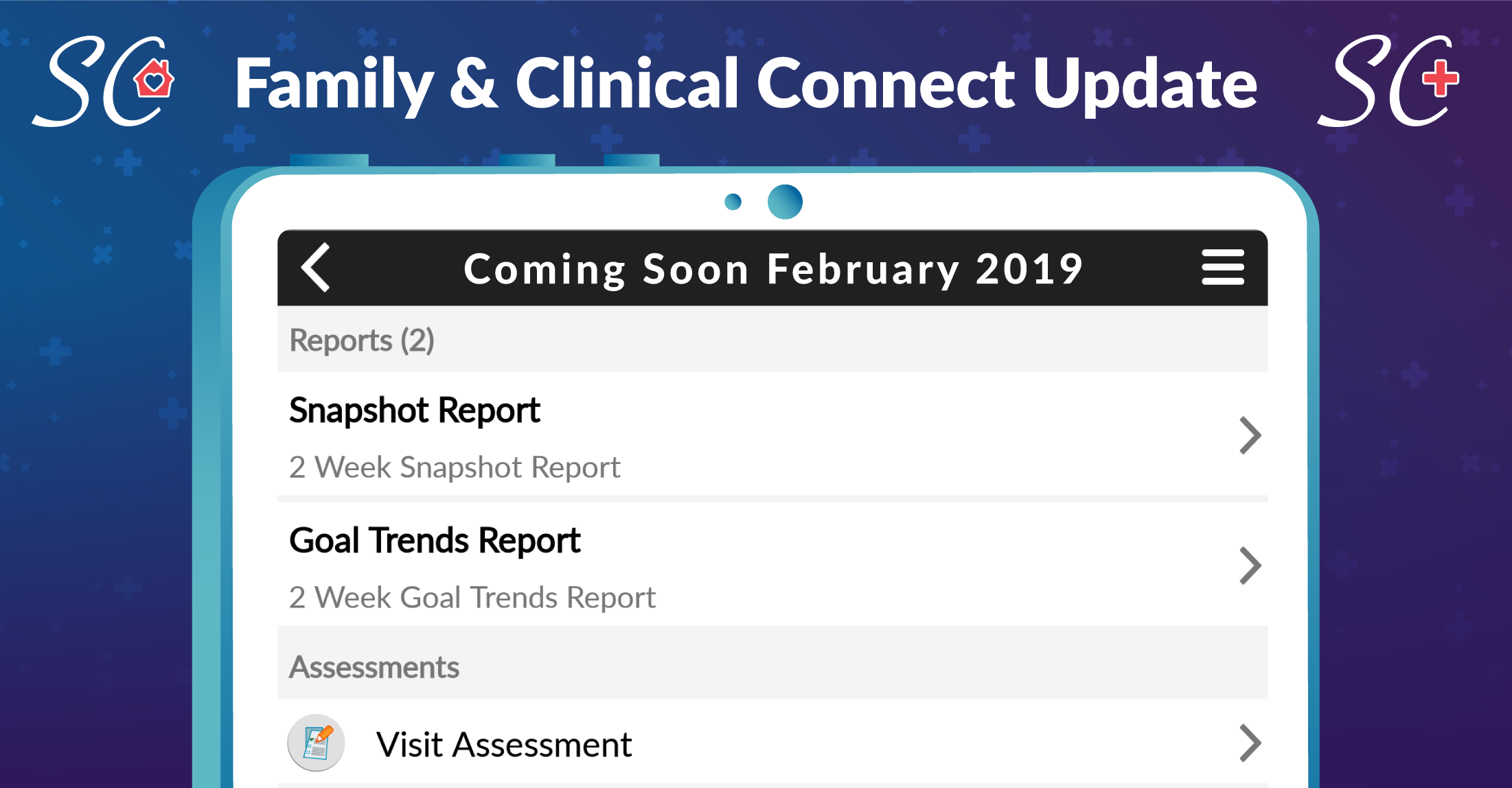Screen dimensions: 1512x788
Task: Open the Goal Trends Report item
Action: coord(772,564)
